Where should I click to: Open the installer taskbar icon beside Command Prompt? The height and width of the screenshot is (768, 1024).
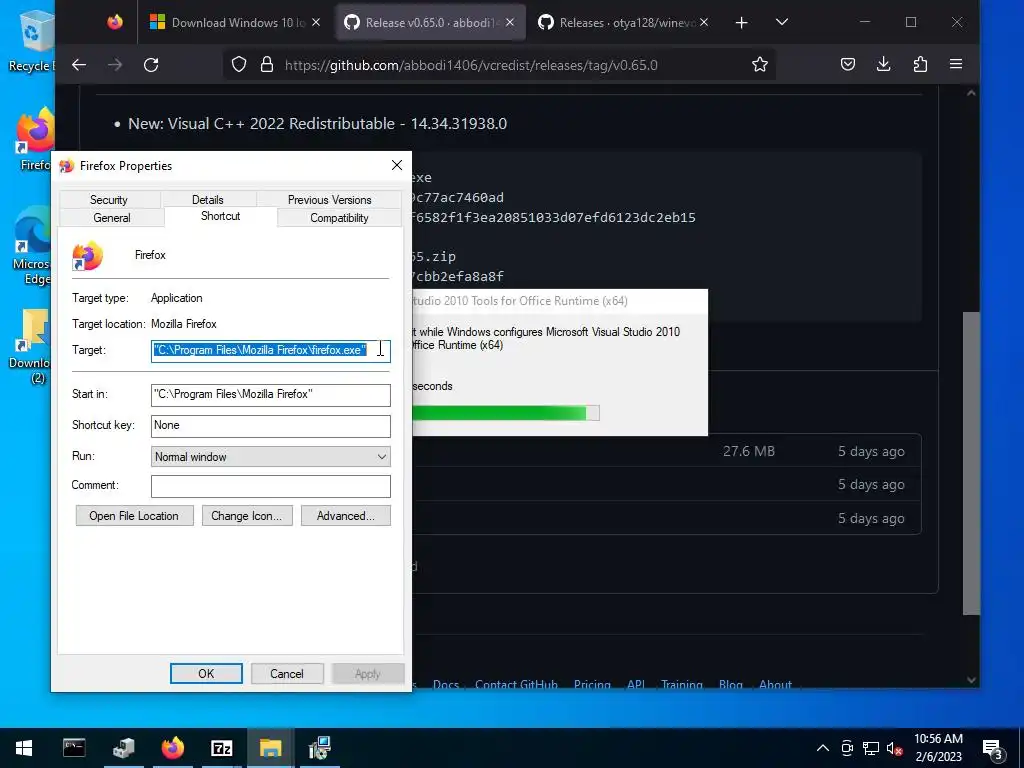123,748
